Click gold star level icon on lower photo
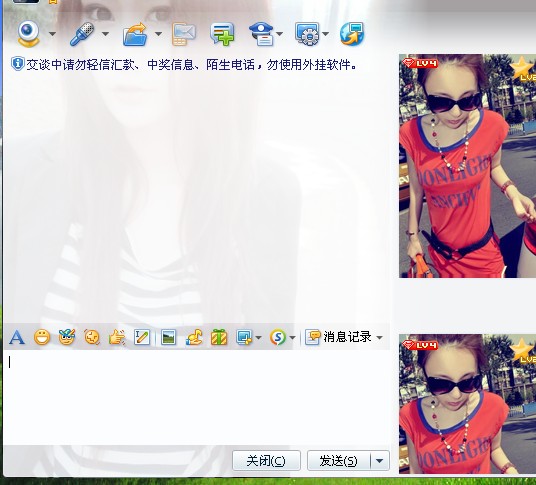The height and width of the screenshot is (485, 536). coord(523,351)
